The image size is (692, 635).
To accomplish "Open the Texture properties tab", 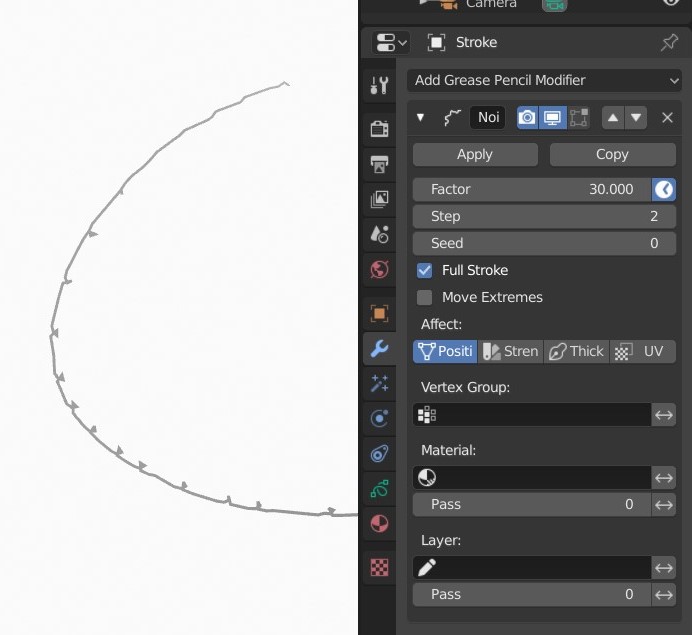I will click(x=379, y=567).
